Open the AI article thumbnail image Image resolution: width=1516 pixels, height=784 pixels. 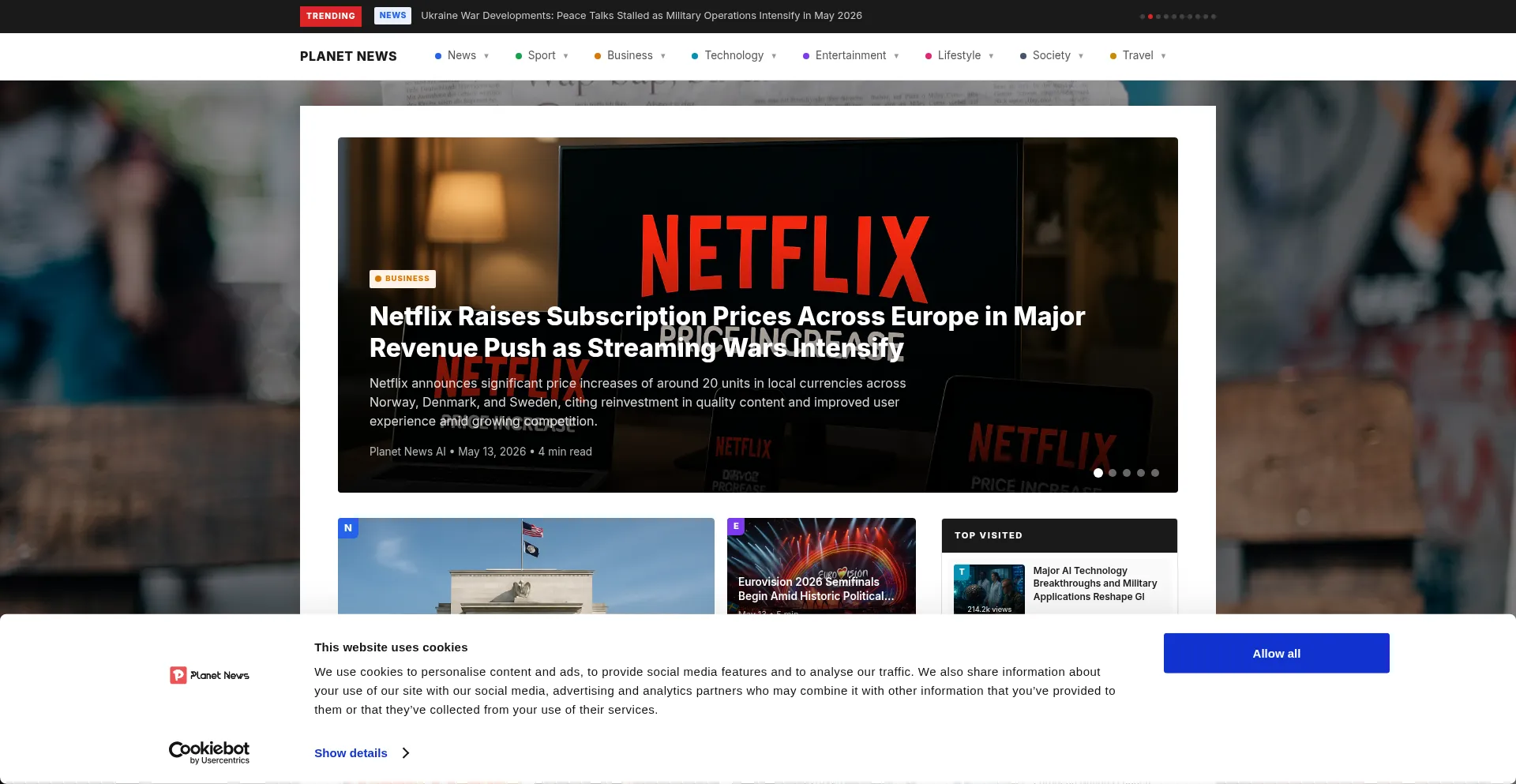click(989, 590)
